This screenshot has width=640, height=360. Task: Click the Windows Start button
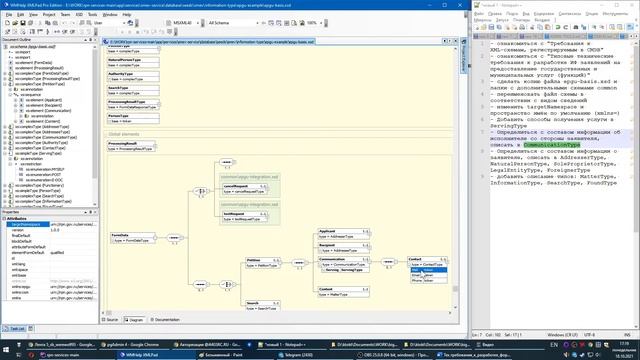pos(6,350)
